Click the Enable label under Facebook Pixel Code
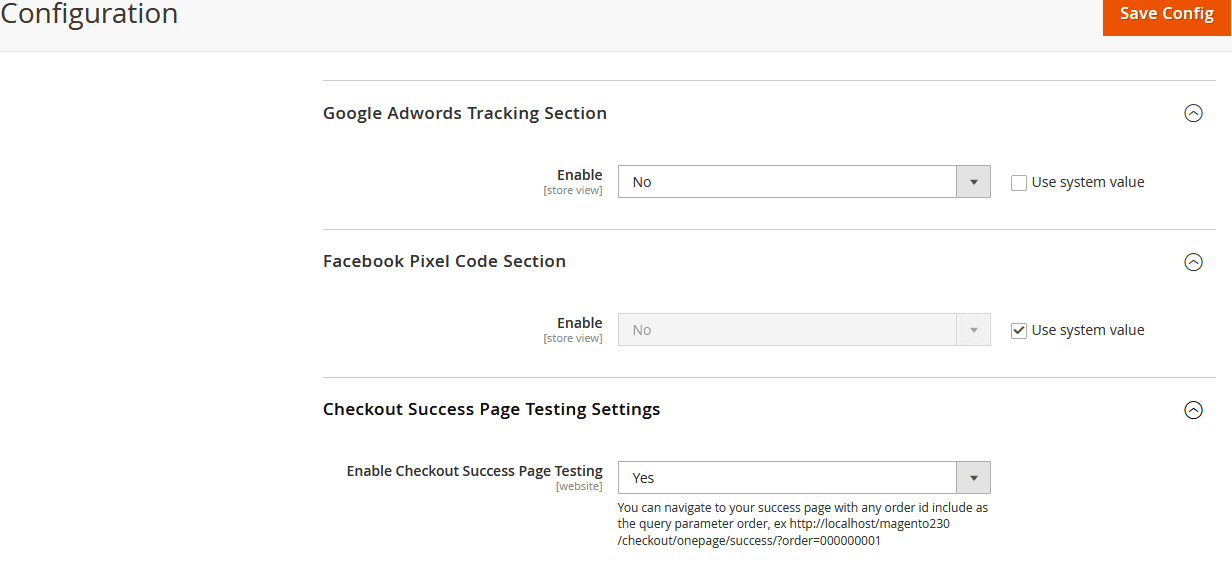The width and height of the screenshot is (1232, 570). pos(580,323)
